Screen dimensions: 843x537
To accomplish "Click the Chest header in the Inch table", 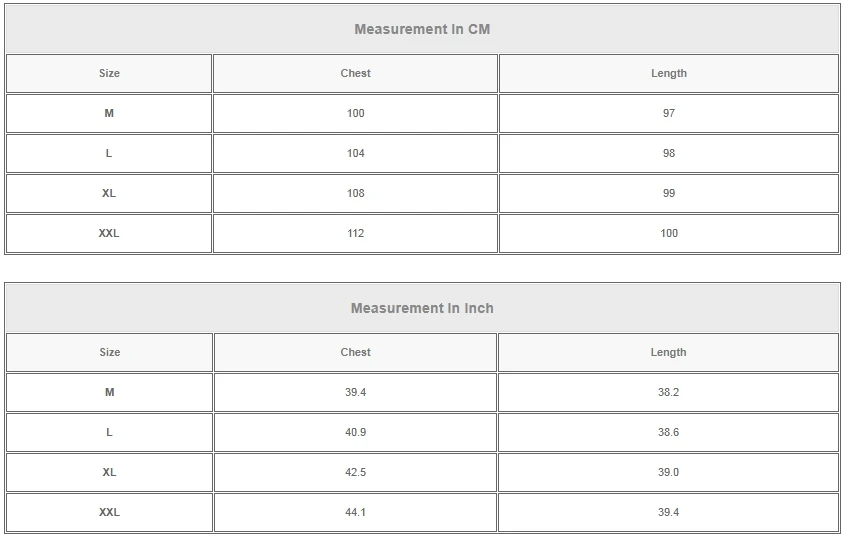I will click(x=355, y=352).
